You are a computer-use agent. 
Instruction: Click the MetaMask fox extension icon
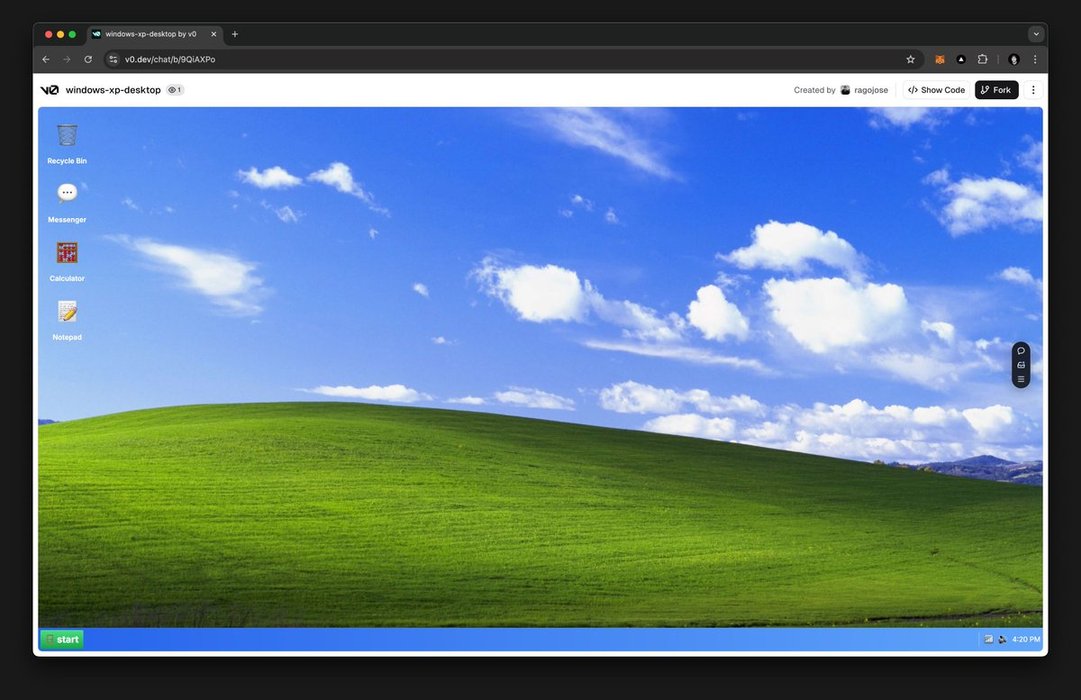(x=940, y=59)
